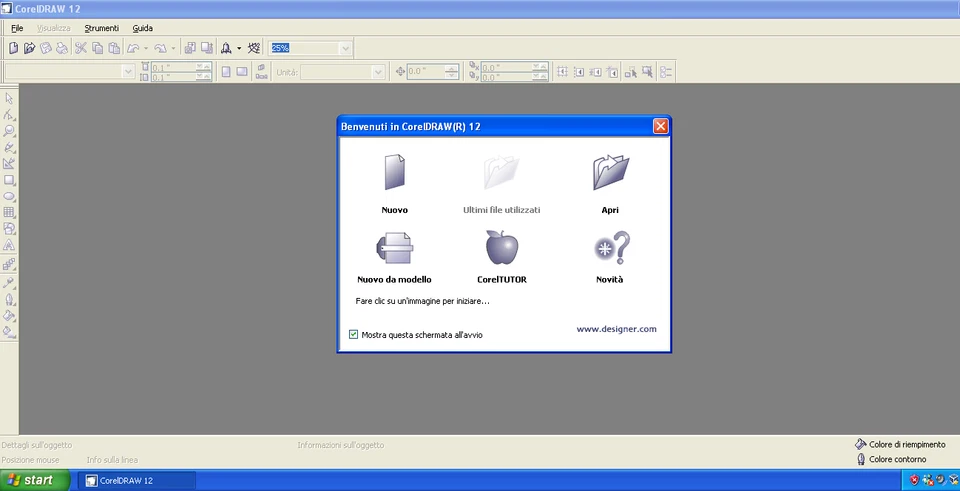Expand the Redo history dropdown arrow
The image size is (960, 491).
pos(174,48)
